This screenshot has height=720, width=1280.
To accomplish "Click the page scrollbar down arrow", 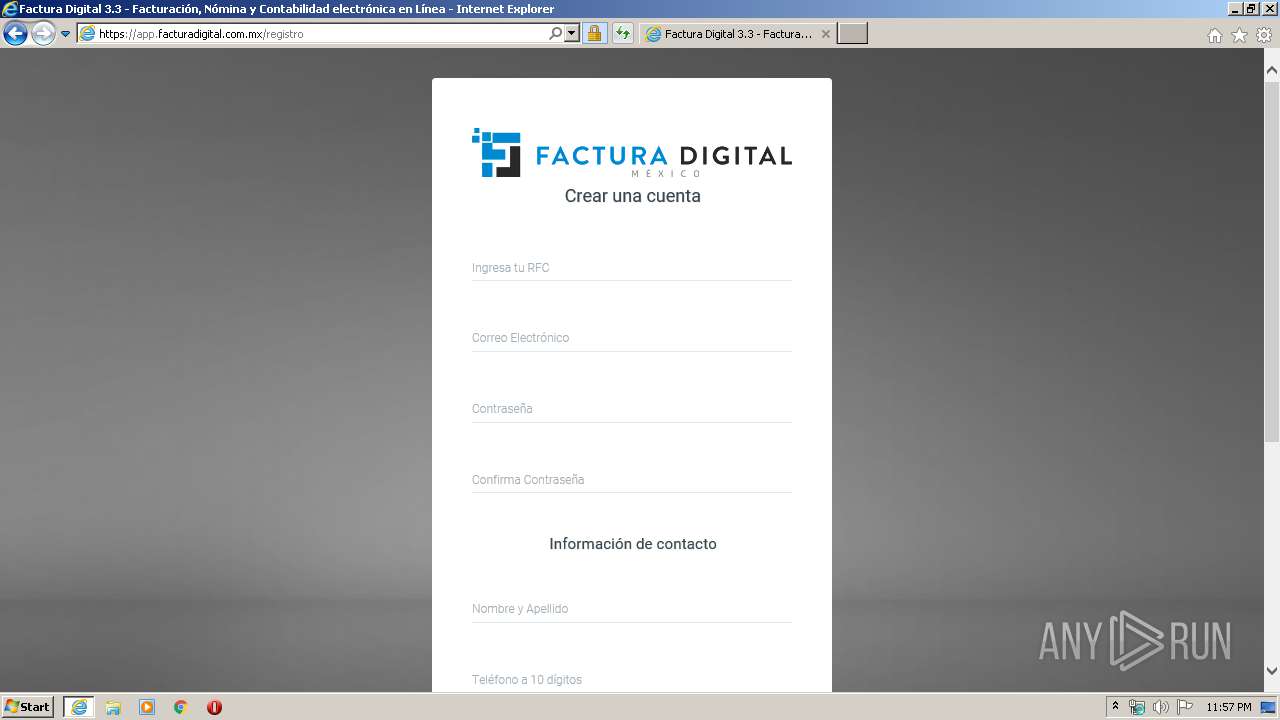I will click(x=1272, y=671).
